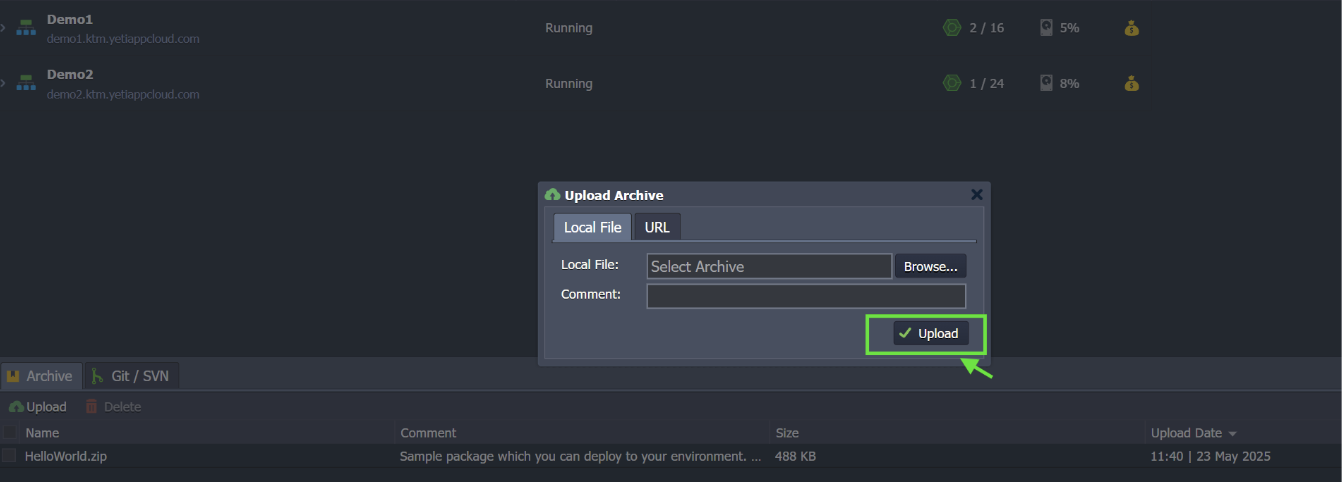Sort by the Name column header
Screen dimensions: 1344x482
[42, 433]
